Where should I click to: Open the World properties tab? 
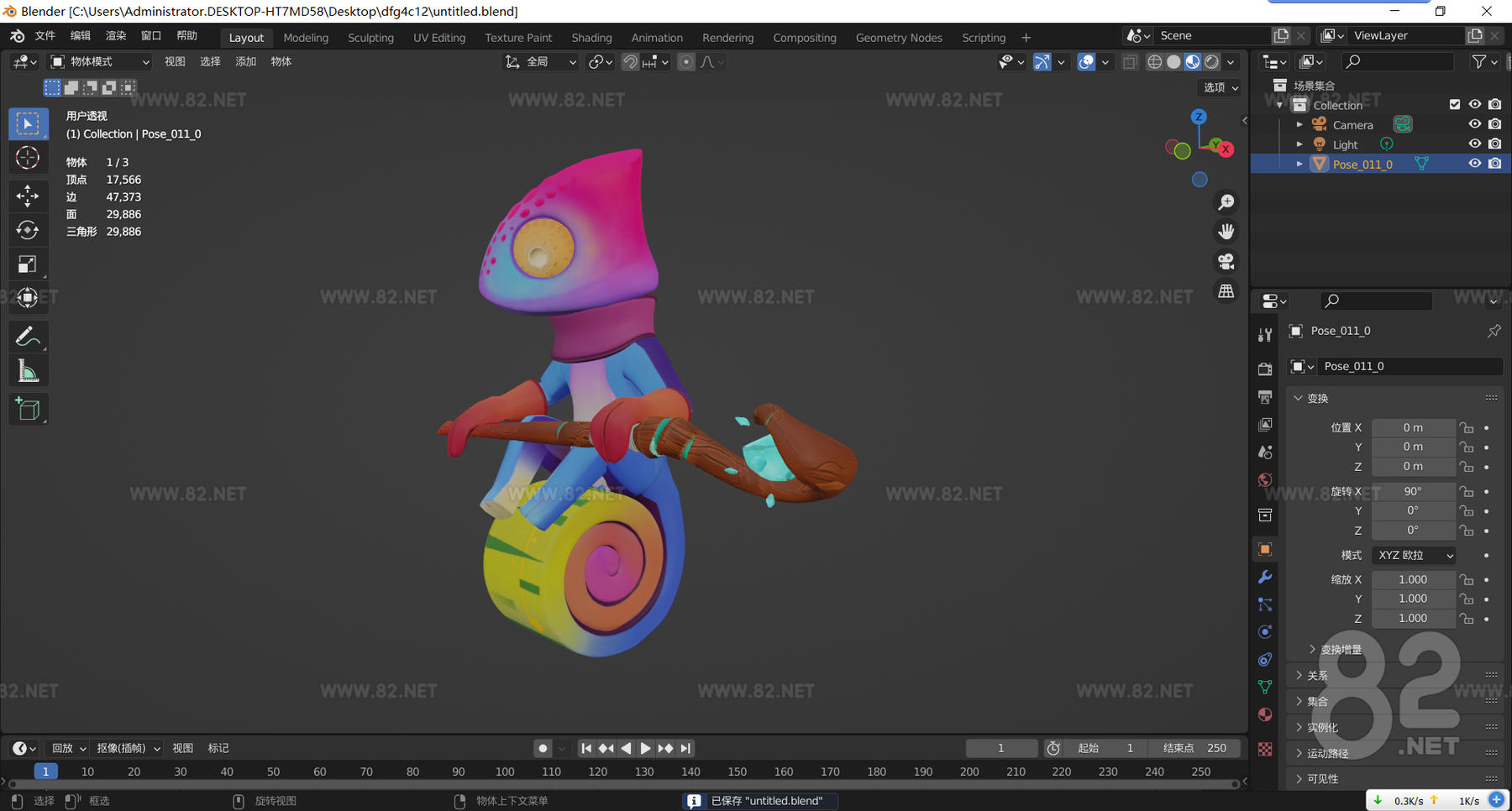click(1265, 479)
